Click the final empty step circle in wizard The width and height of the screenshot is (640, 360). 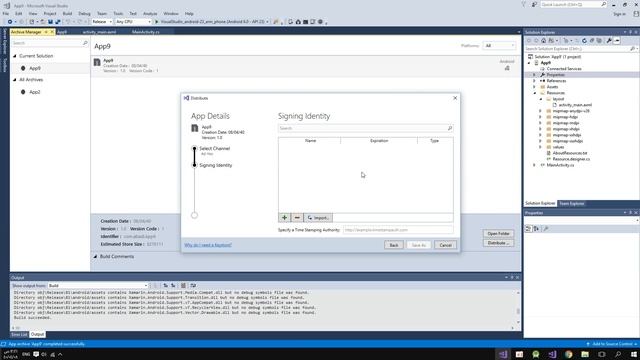pyautogui.click(x=194, y=215)
